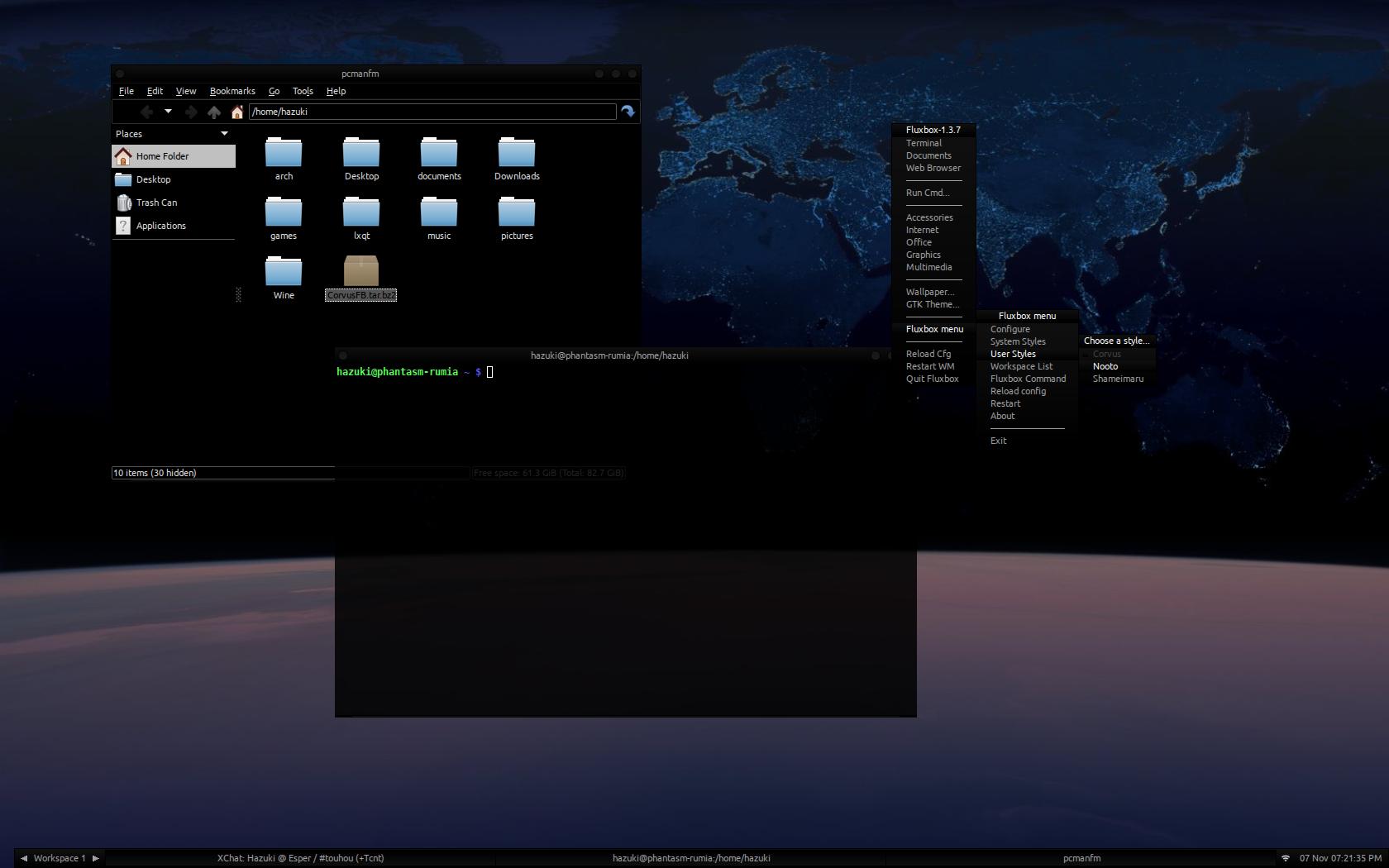Open the Help menu in pcmanfm
Screen dimensions: 1389x868
coord(336,91)
